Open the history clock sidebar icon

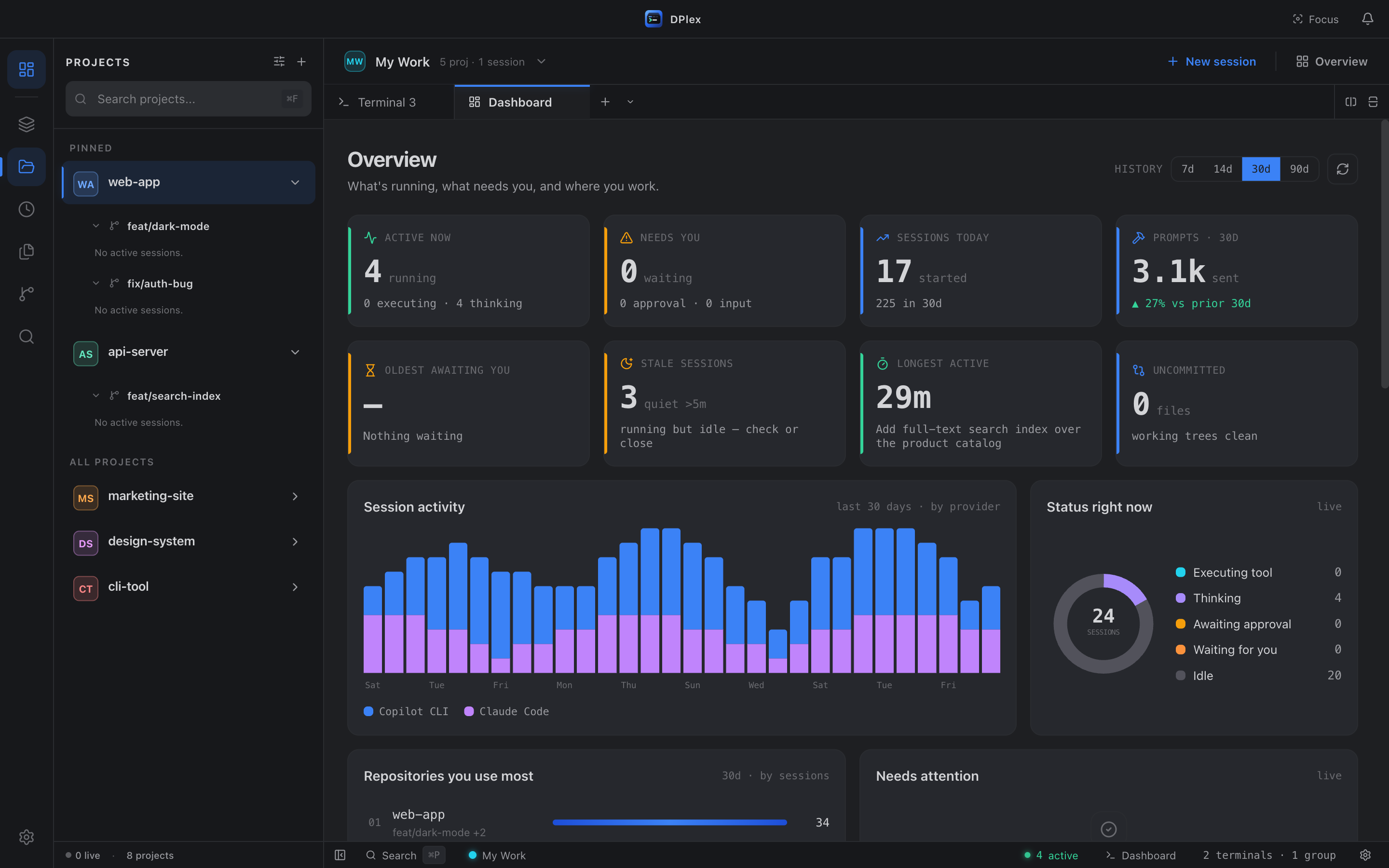(x=27, y=209)
